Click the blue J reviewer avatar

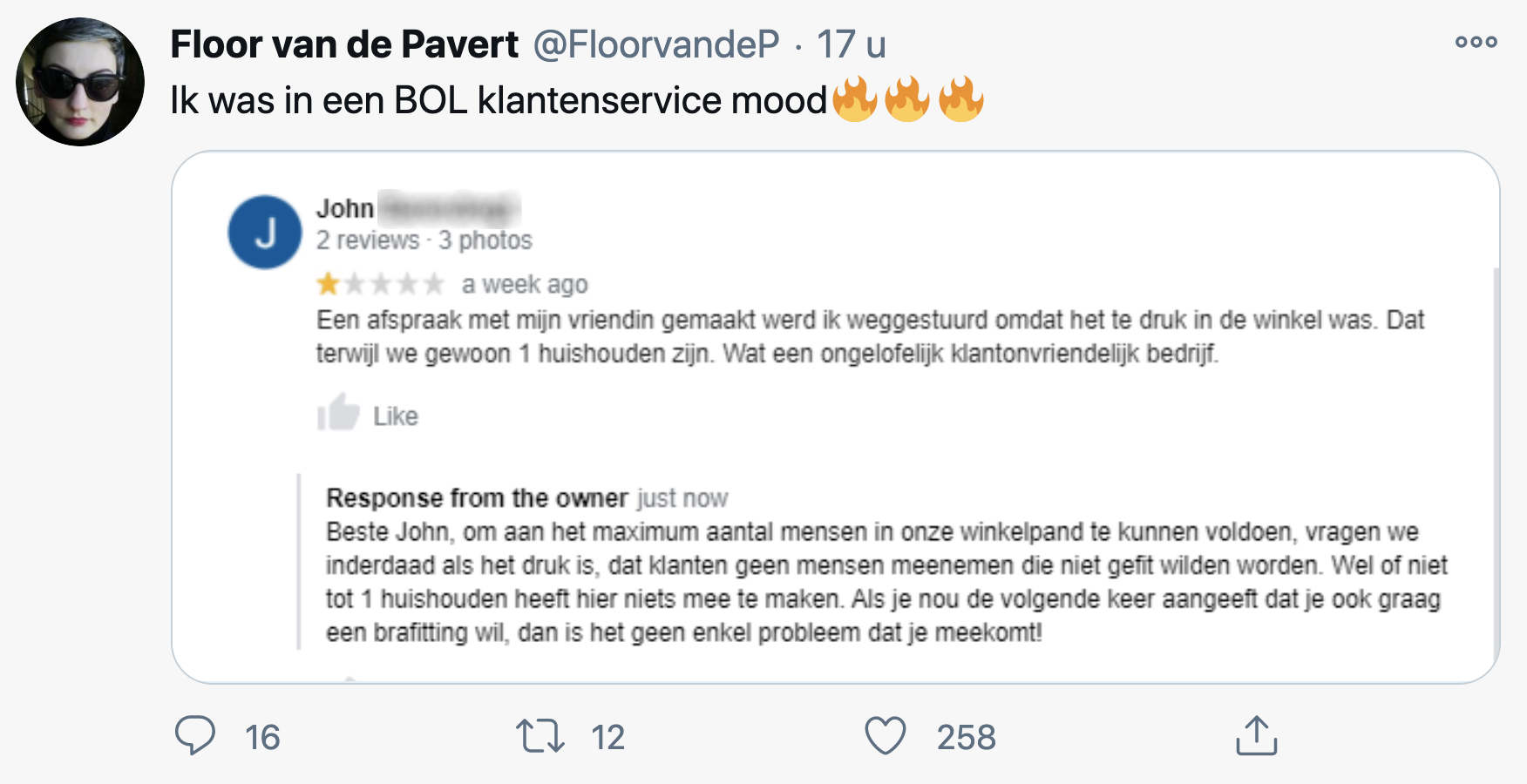[x=265, y=232]
